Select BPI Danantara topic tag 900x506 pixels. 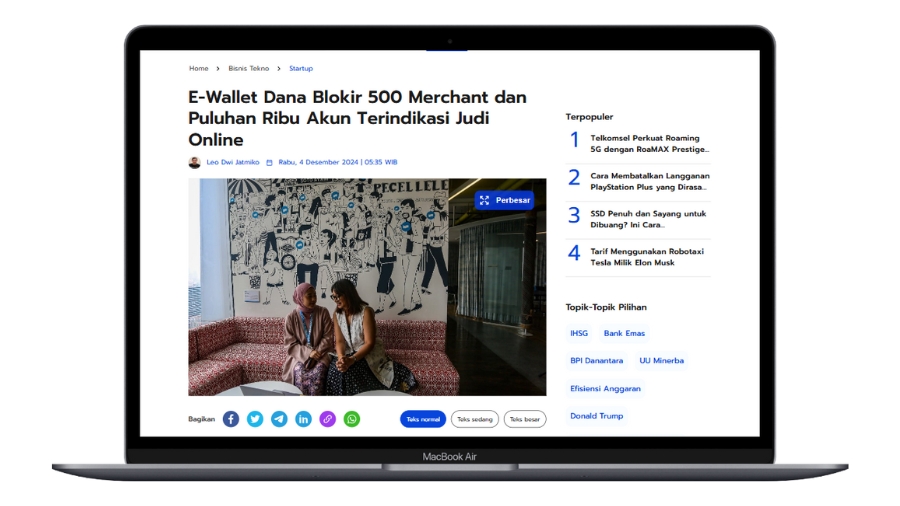click(x=596, y=361)
